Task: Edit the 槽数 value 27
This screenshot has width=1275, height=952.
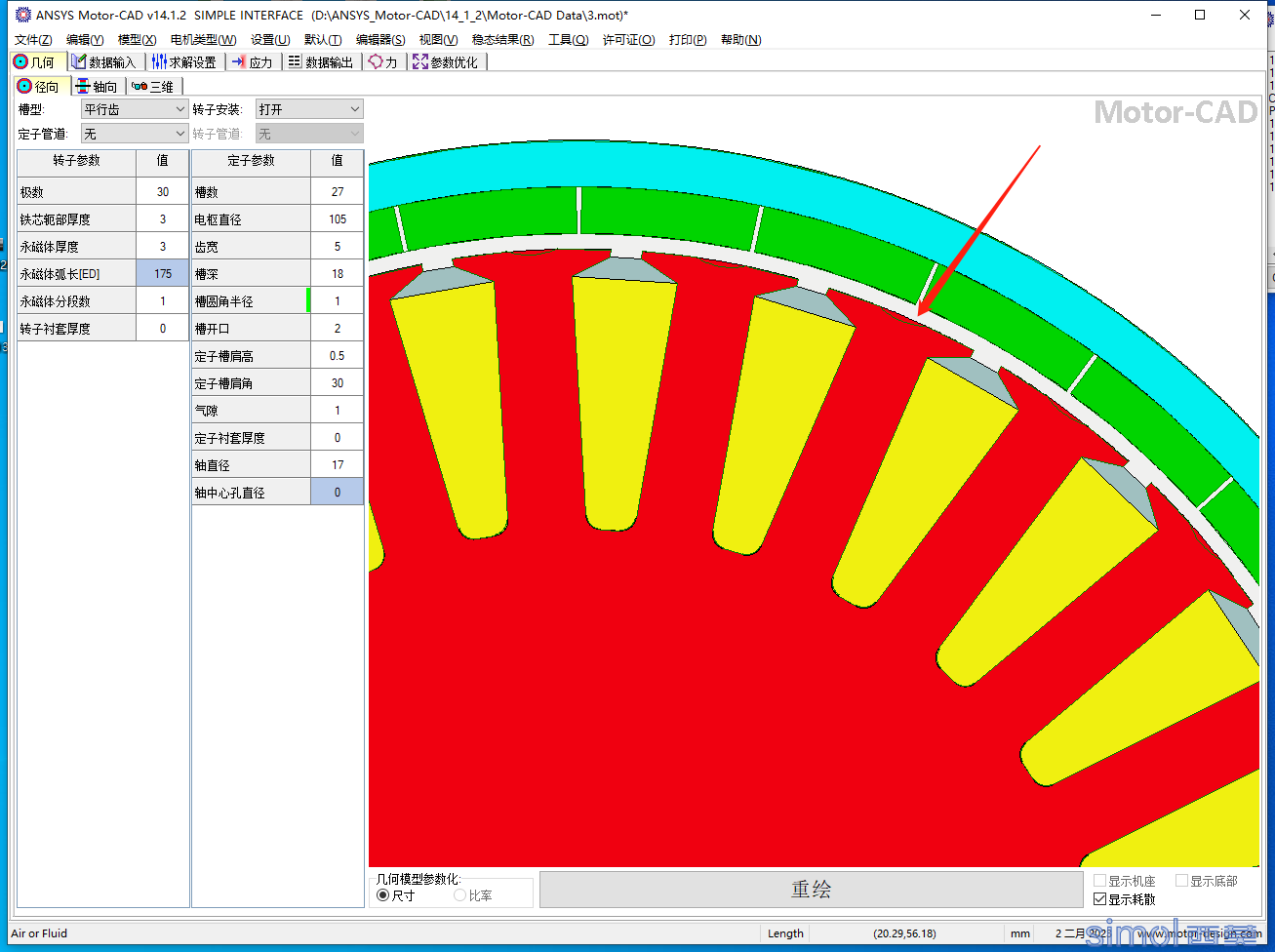Action: tap(338, 192)
